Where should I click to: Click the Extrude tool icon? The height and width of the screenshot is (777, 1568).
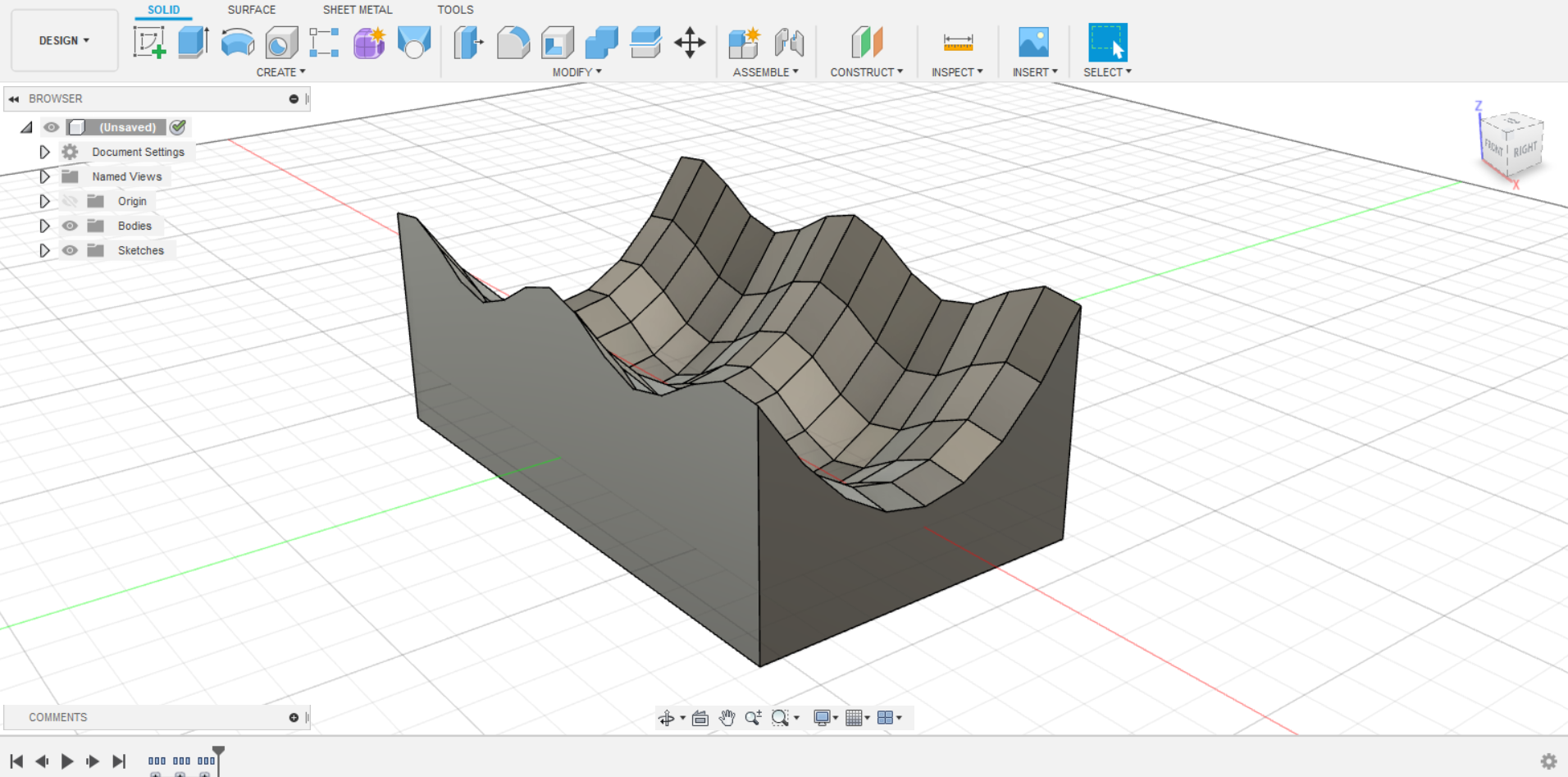pyautogui.click(x=194, y=42)
